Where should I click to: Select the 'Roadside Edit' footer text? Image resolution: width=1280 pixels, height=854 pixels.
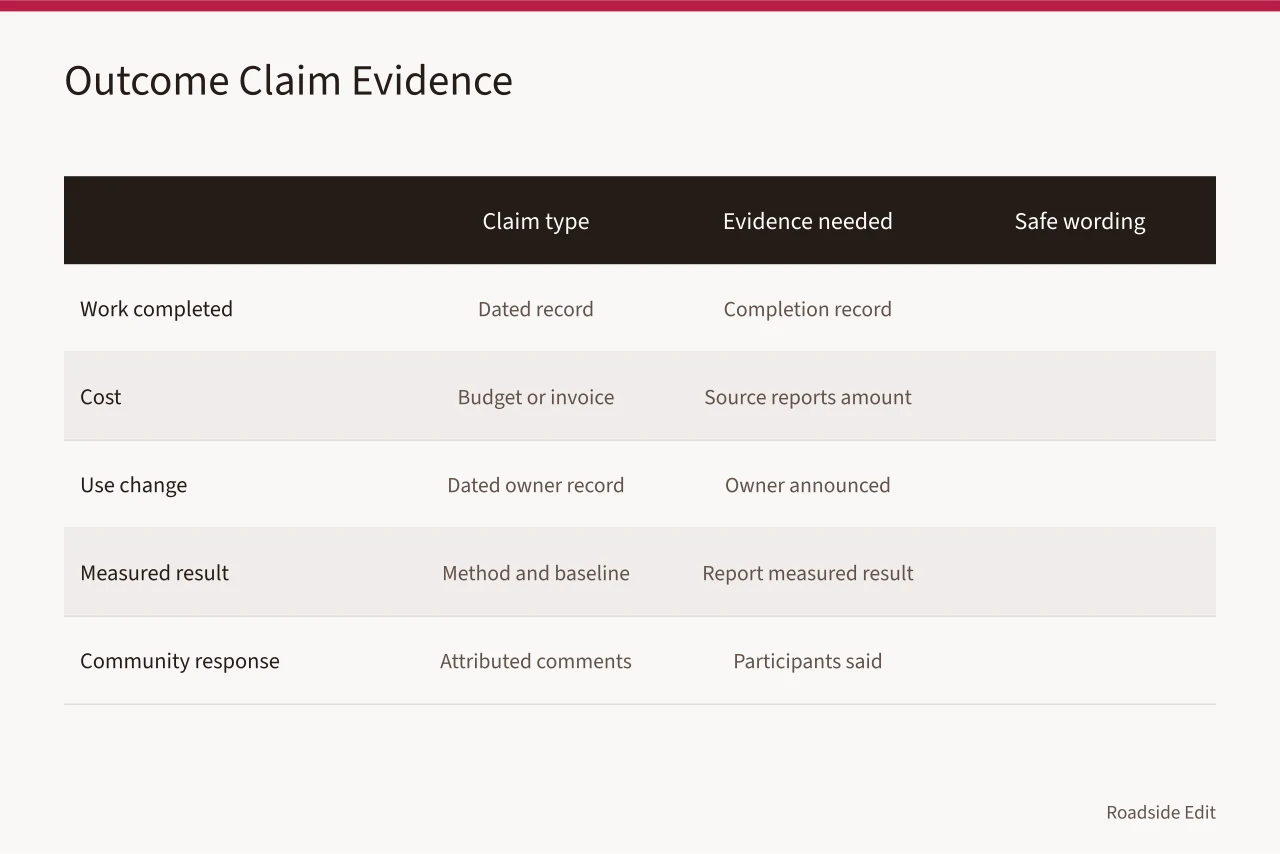[1161, 812]
